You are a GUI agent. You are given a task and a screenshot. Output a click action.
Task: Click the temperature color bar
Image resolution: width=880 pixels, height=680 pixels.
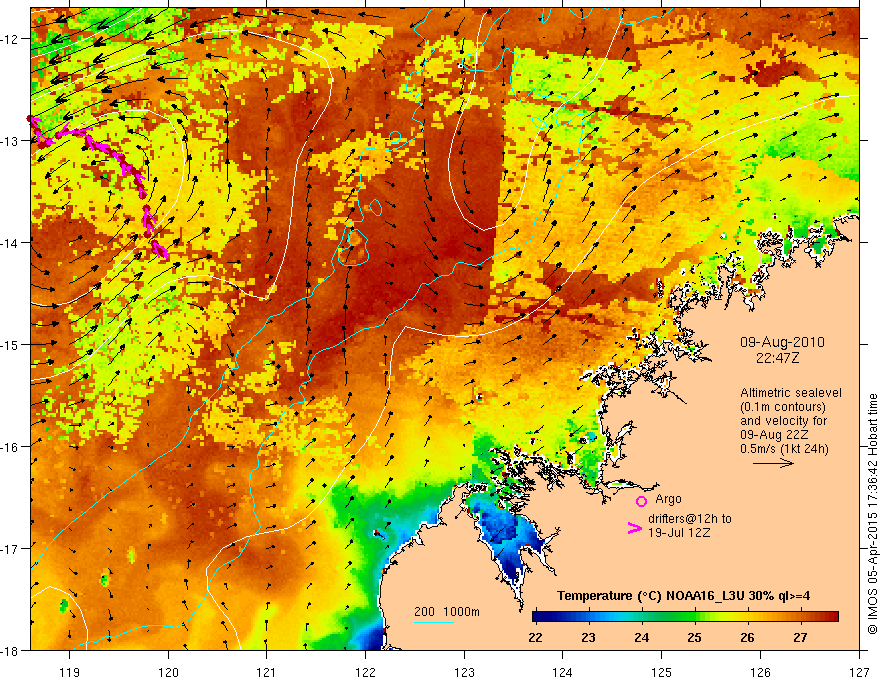pyautogui.click(x=685, y=616)
